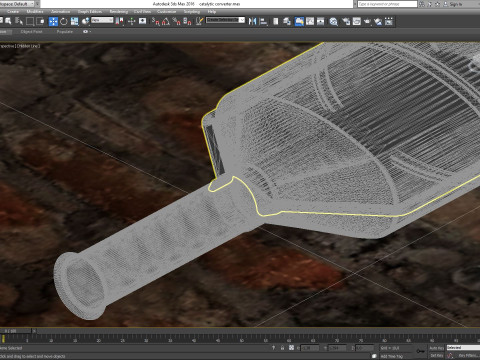Click the time slider frame handle
Screen dimensions: 480x360
[16, 331]
